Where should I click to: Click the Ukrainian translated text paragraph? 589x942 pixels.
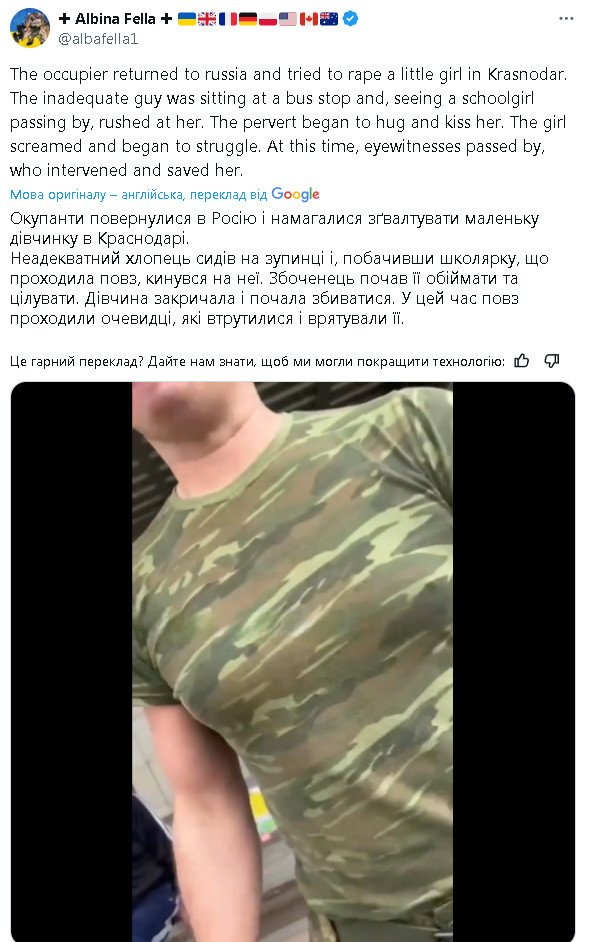click(x=279, y=269)
